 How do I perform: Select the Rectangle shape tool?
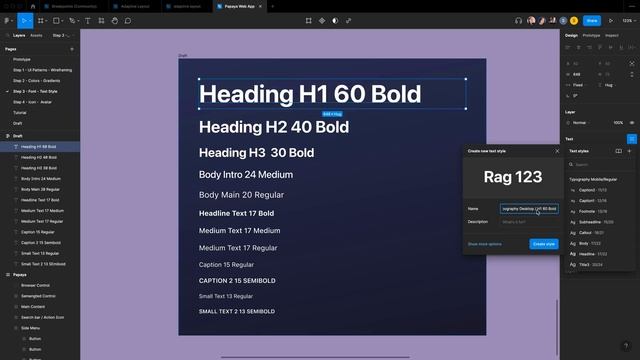pyautogui.click(x=56, y=21)
